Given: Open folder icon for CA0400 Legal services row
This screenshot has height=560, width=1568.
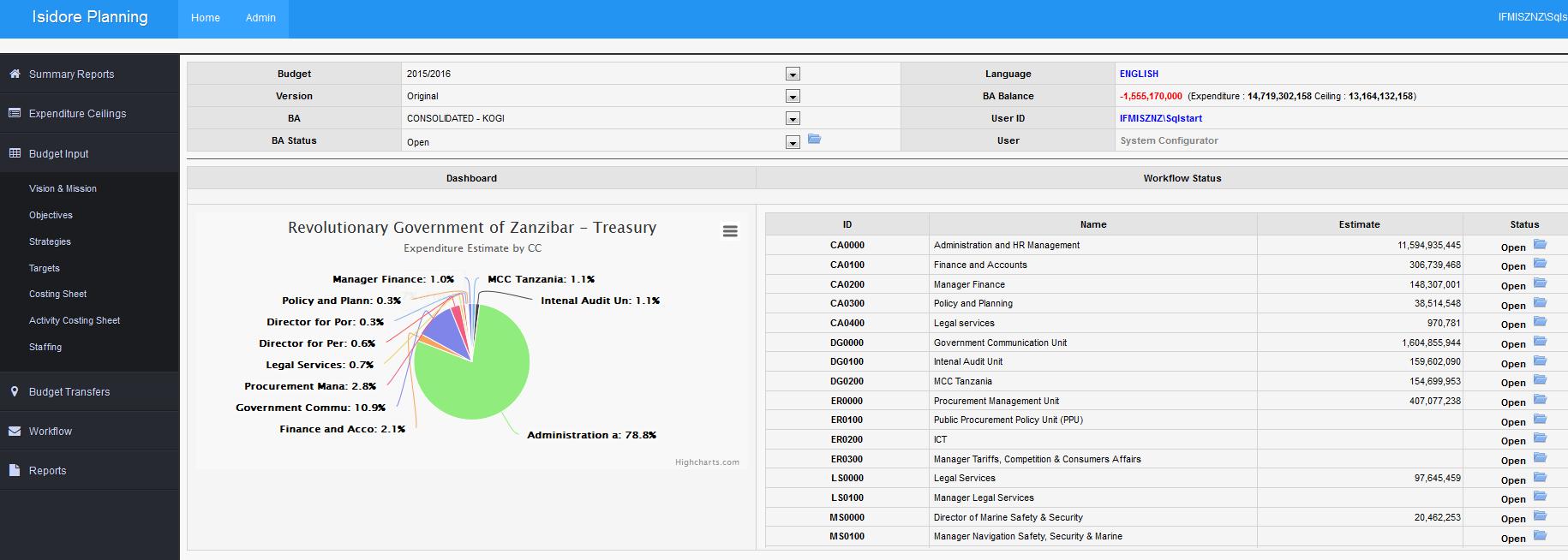Looking at the screenshot, I should pyautogui.click(x=1540, y=322).
